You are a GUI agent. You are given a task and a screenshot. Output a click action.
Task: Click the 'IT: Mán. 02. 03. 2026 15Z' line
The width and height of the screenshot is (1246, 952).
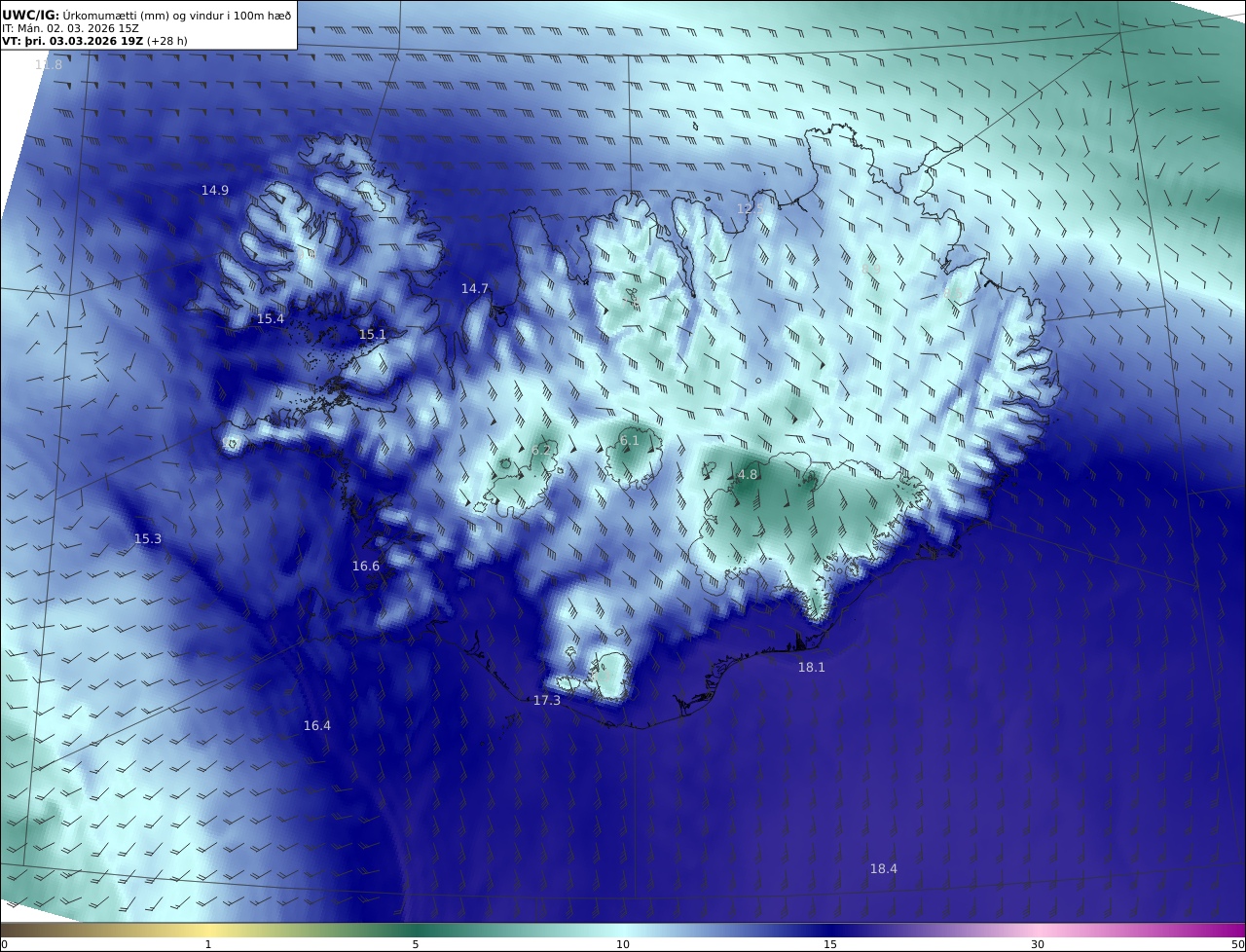click(x=71, y=28)
